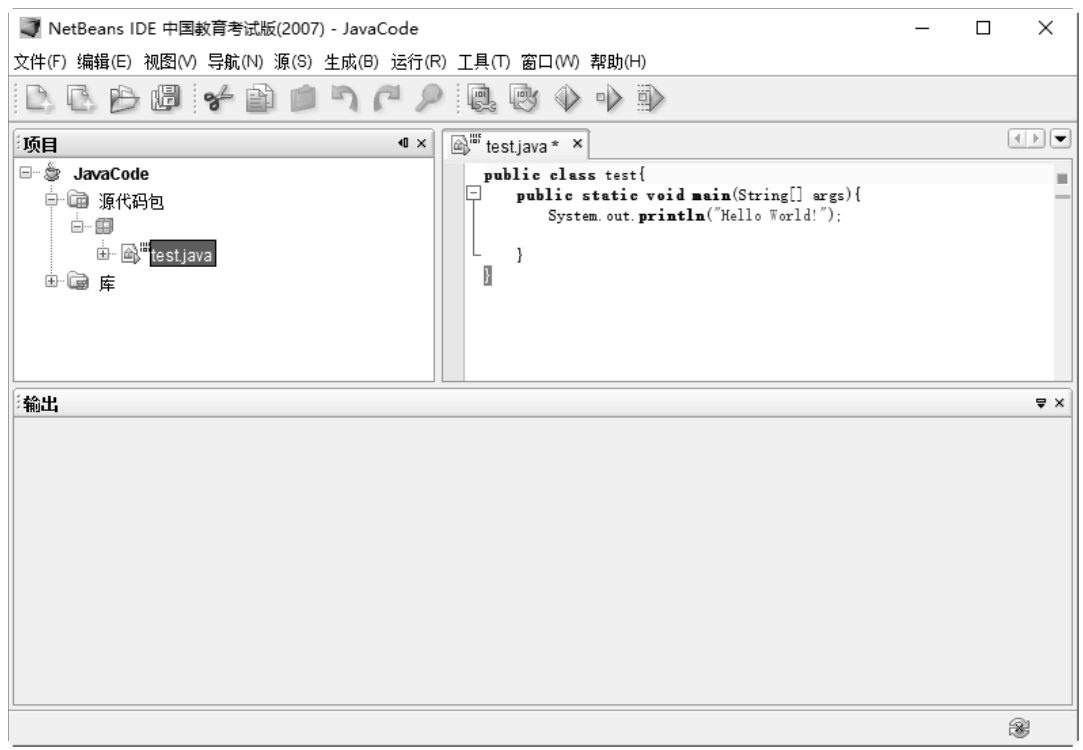Click the Find magnifier icon
This screenshot has width=1083, height=750.
[429, 99]
